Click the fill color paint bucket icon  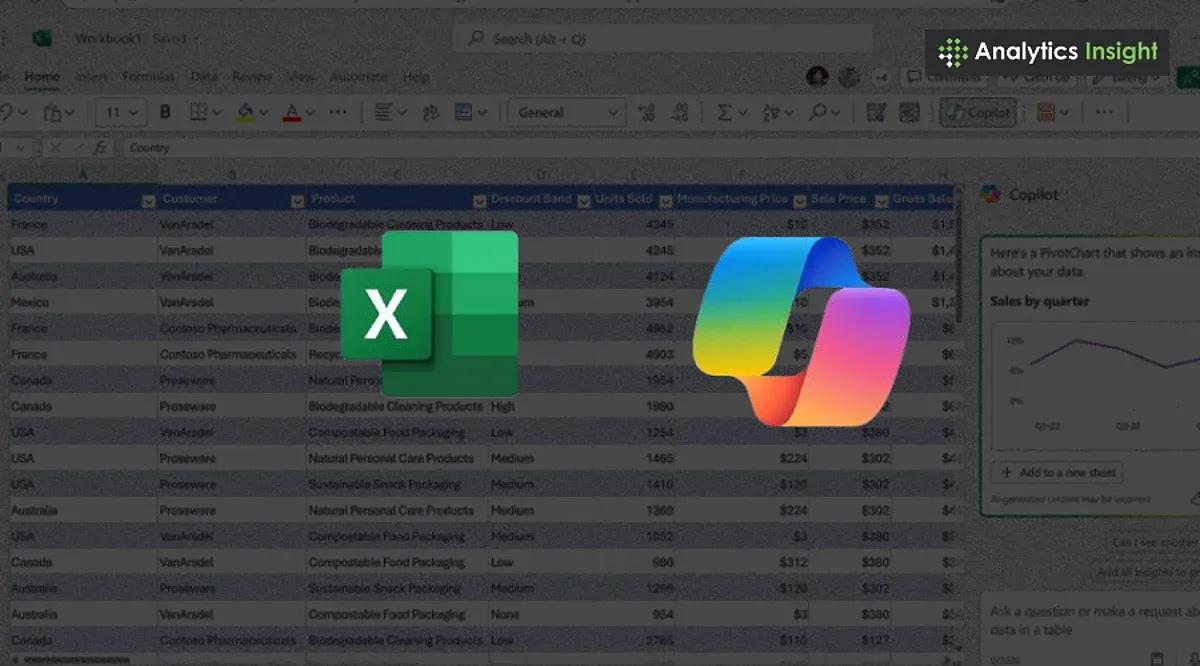coord(245,112)
